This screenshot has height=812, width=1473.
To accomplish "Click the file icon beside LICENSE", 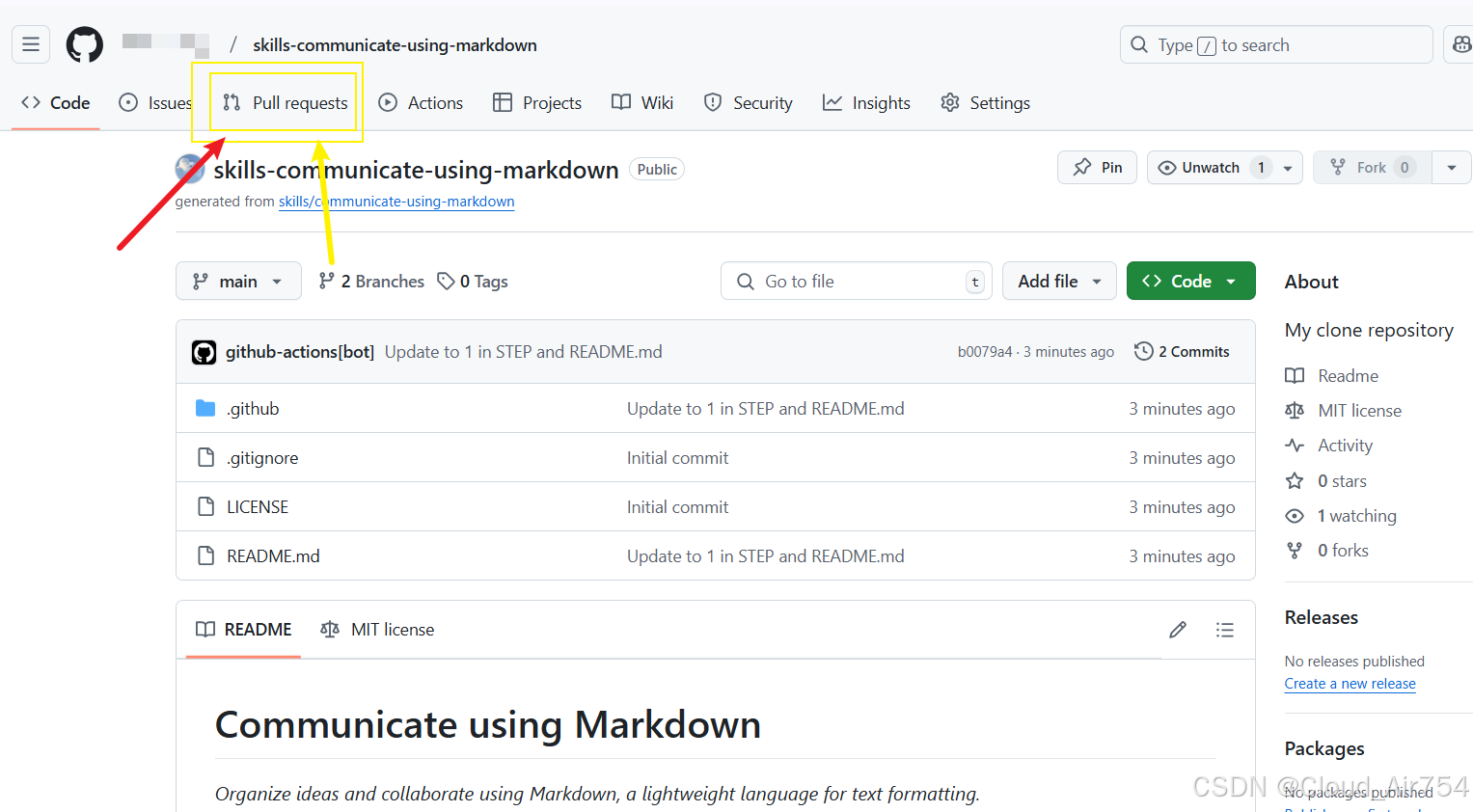I will 205,507.
